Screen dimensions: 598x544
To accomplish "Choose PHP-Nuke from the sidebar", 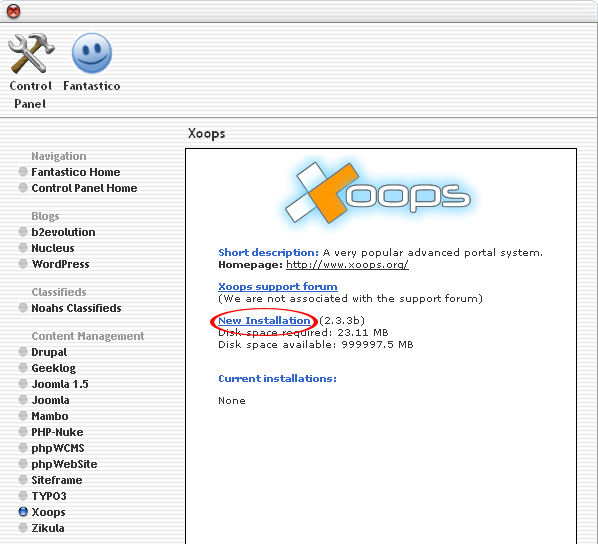I will [57, 432].
